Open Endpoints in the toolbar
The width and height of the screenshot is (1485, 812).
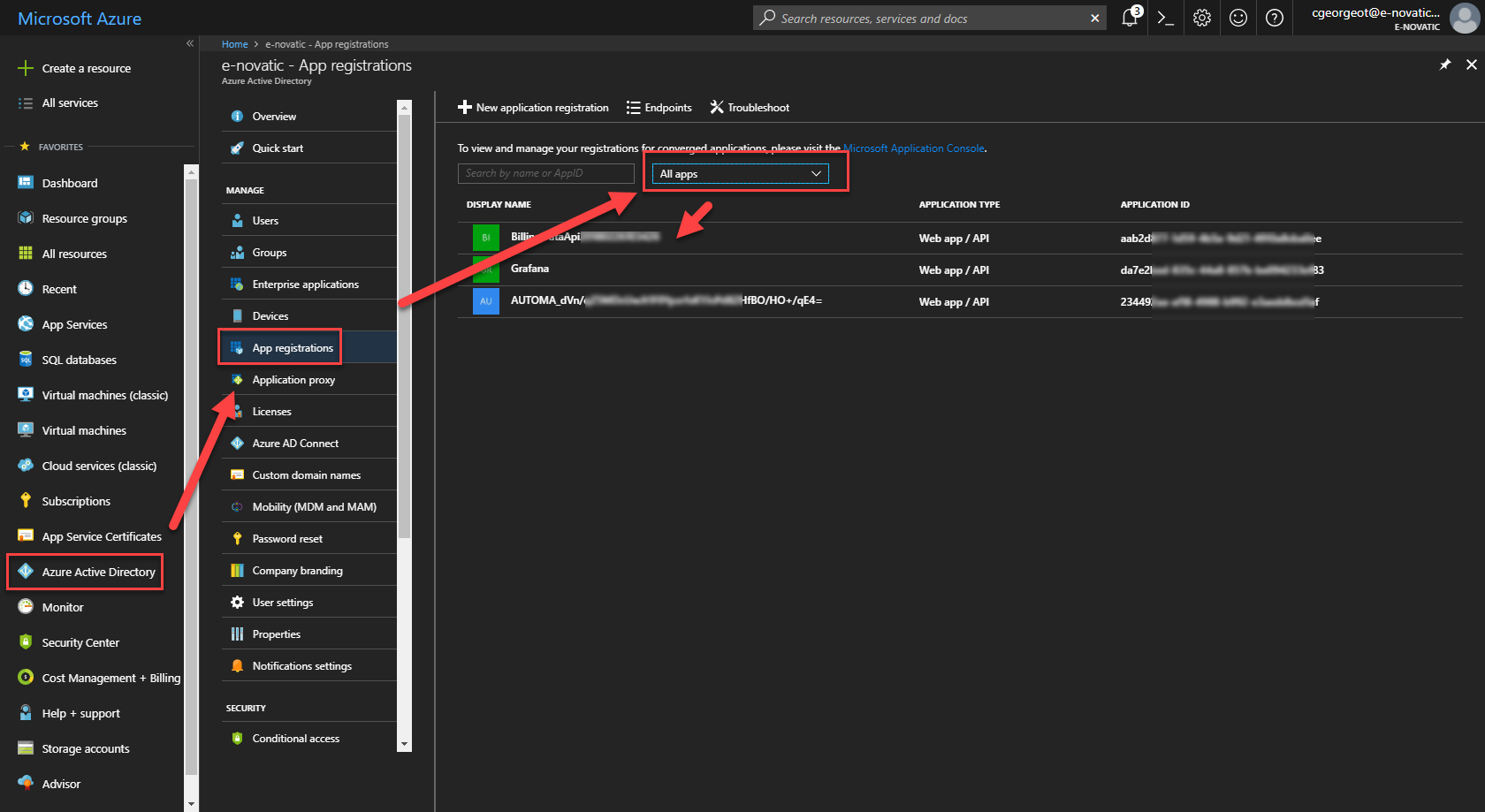659,108
